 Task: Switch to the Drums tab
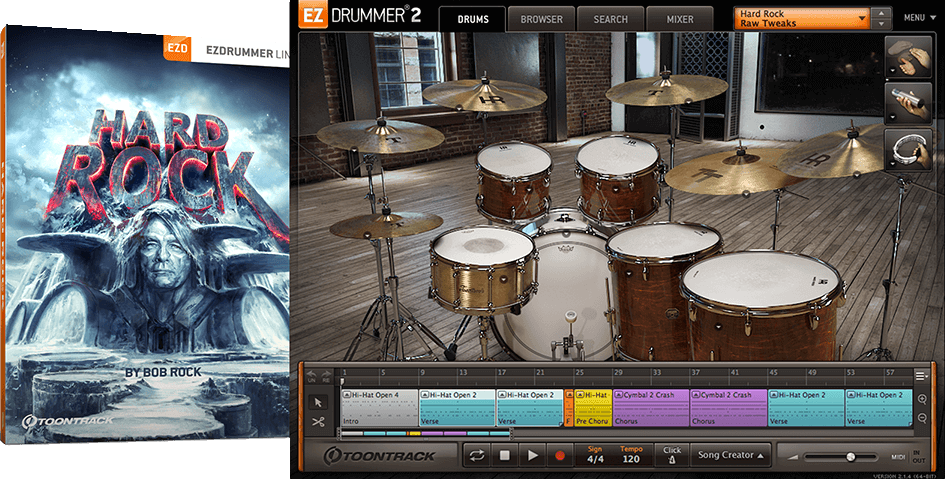pyautogui.click(x=472, y=19)
